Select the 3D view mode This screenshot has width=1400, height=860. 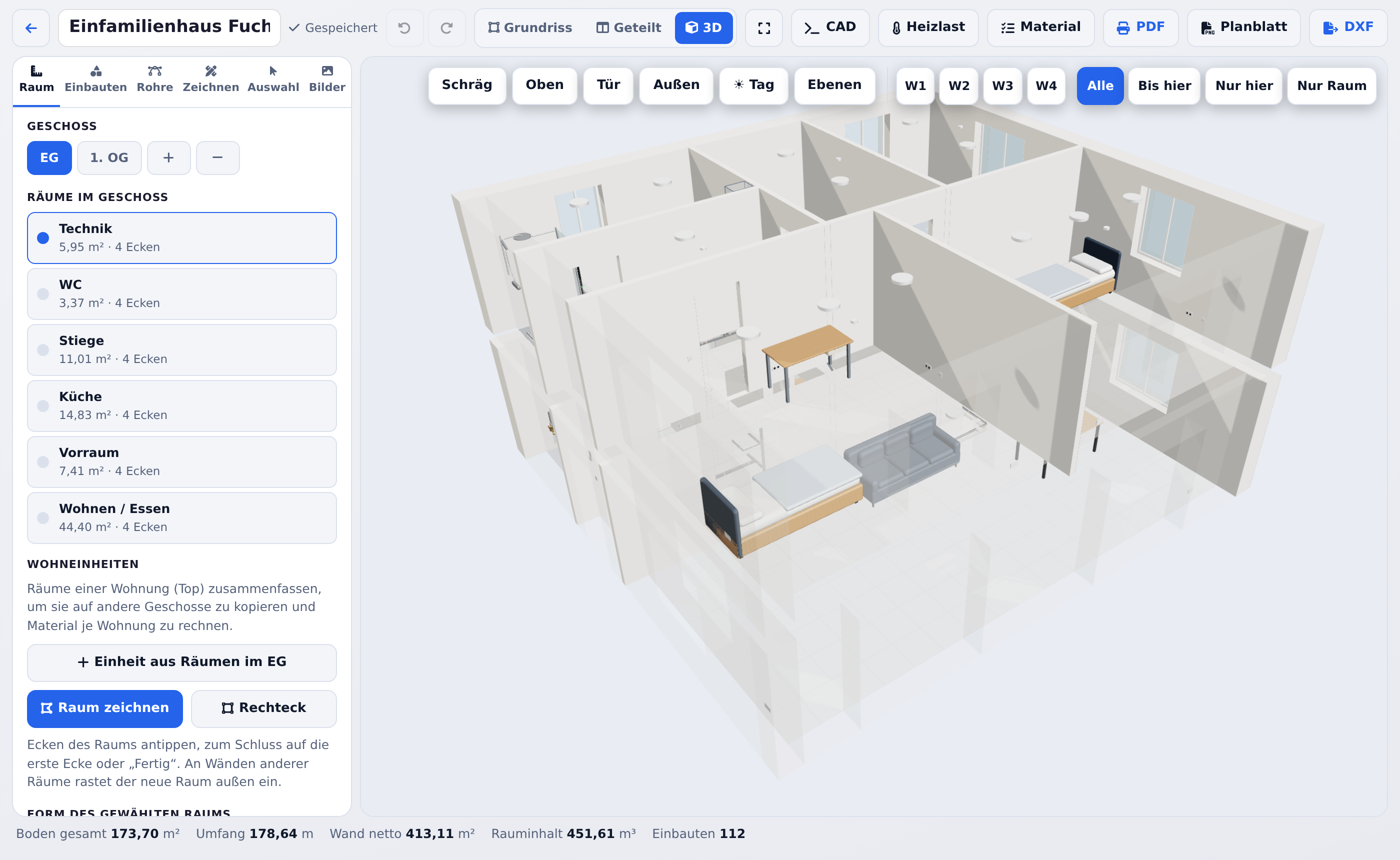tap(703, 27)
